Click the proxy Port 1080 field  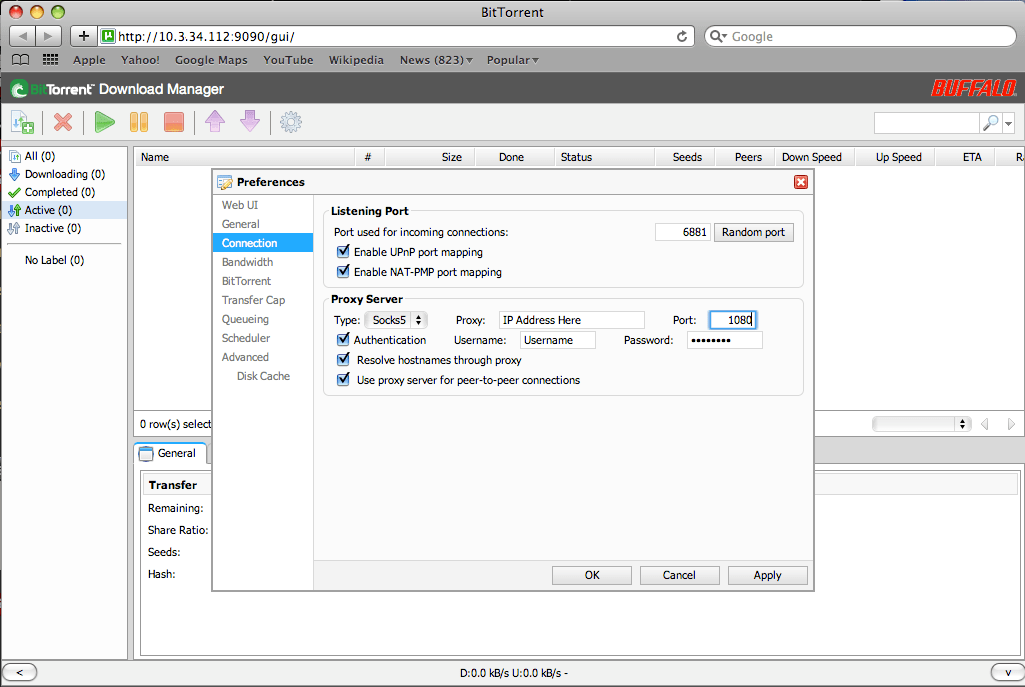pos(733,320)
